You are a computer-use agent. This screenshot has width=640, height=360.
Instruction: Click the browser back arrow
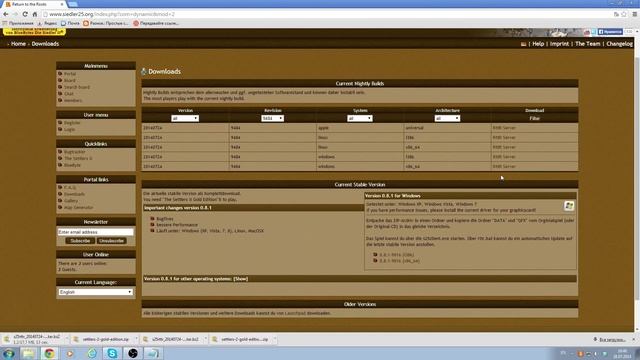point(6,14)
